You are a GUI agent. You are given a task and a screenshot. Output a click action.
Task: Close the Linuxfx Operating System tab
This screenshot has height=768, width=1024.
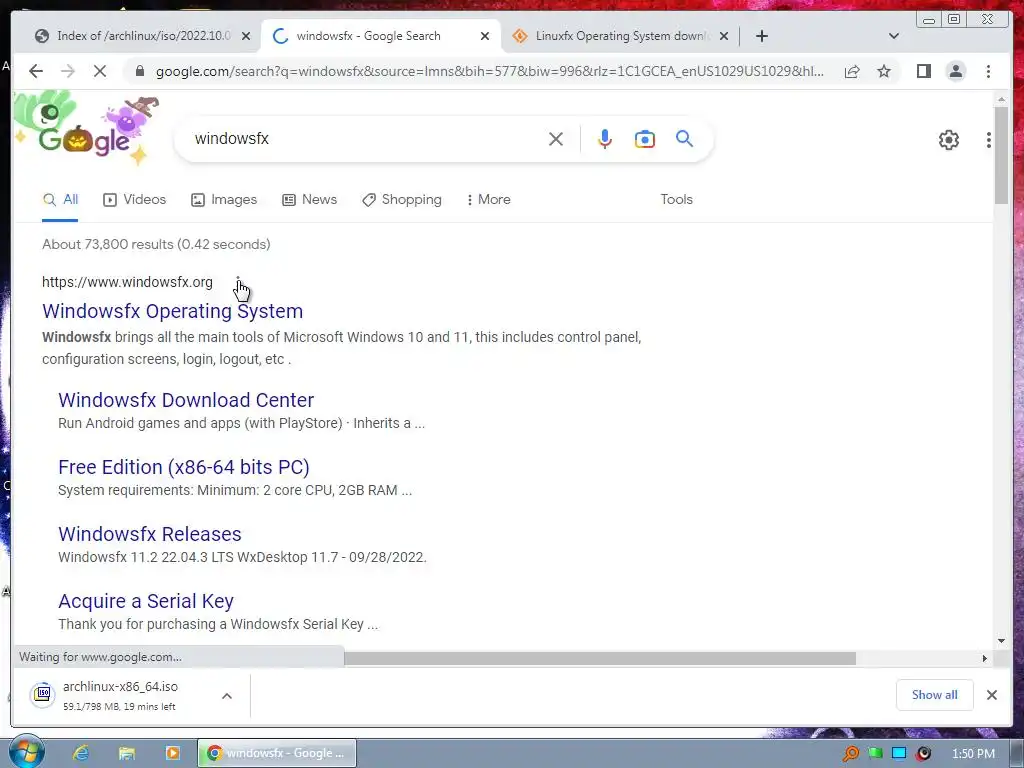click(x=724, y=36)
